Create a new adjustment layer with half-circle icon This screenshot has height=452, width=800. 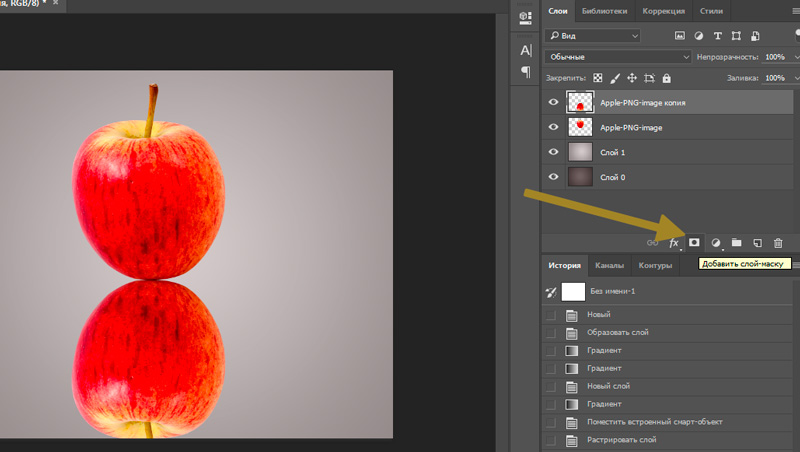click(716, 243)
